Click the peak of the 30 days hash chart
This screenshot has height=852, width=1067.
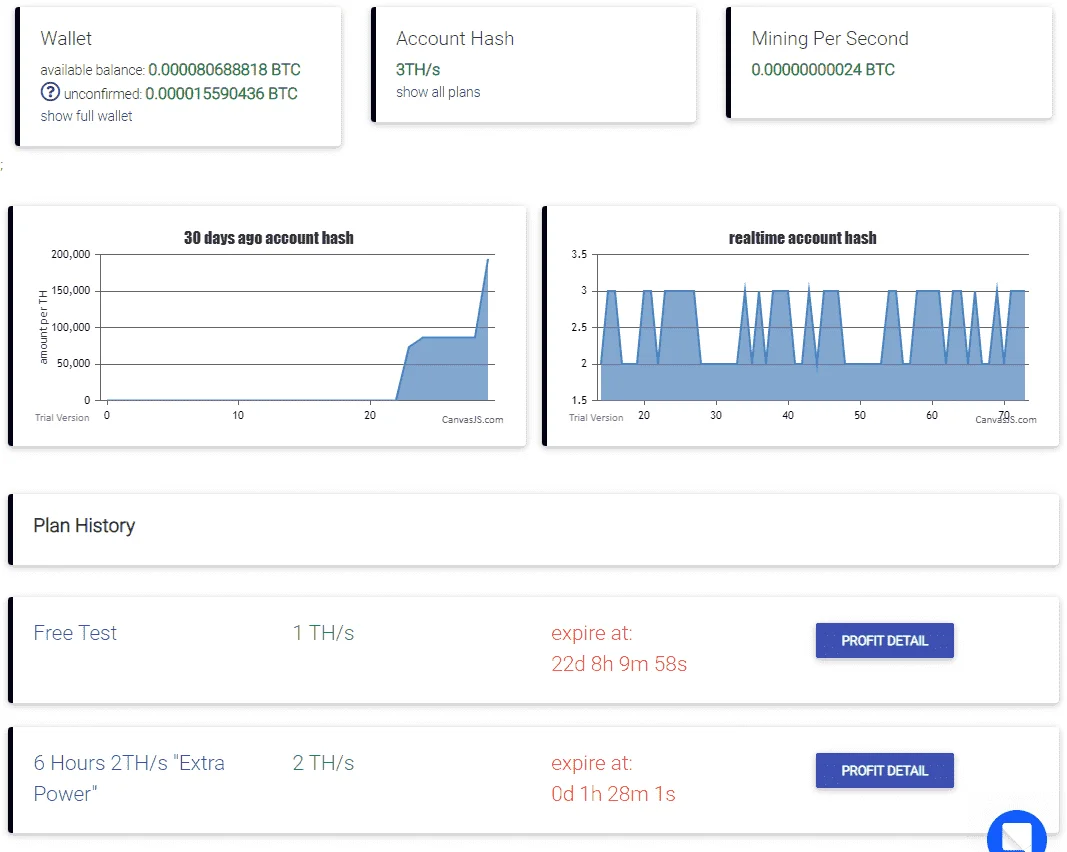[487, 261]
